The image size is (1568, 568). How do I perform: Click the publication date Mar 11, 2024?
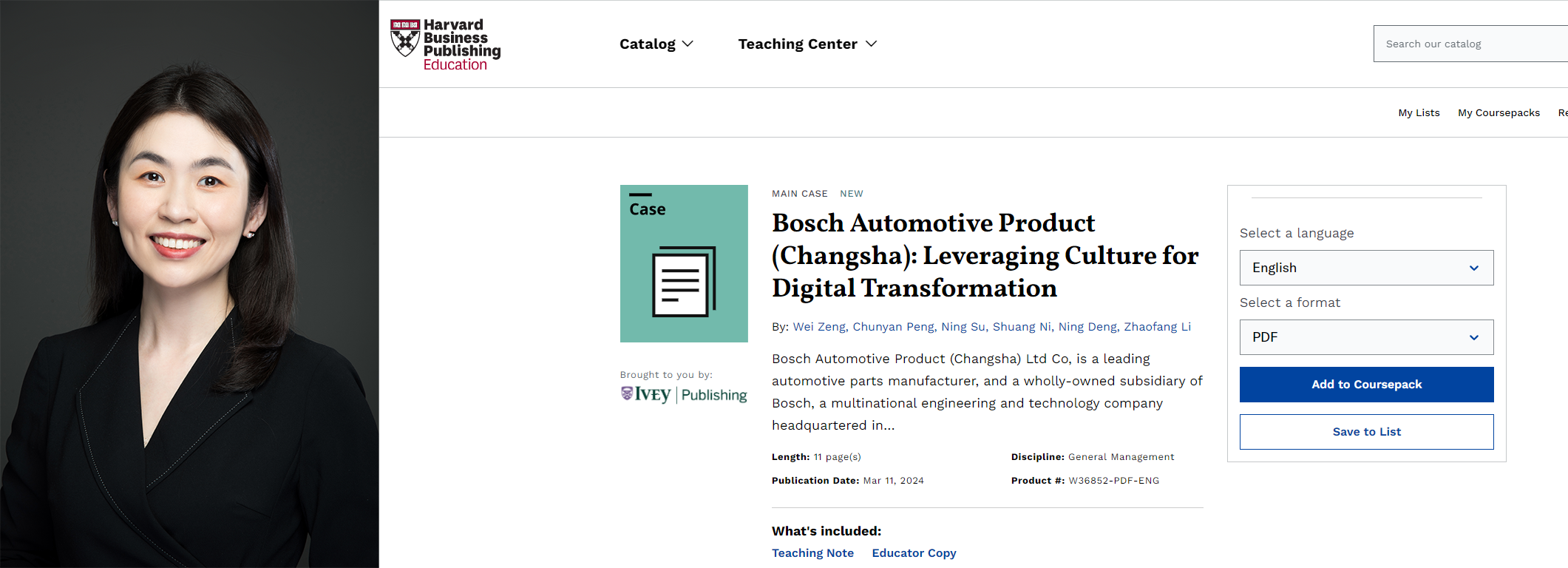click(893, 481)
